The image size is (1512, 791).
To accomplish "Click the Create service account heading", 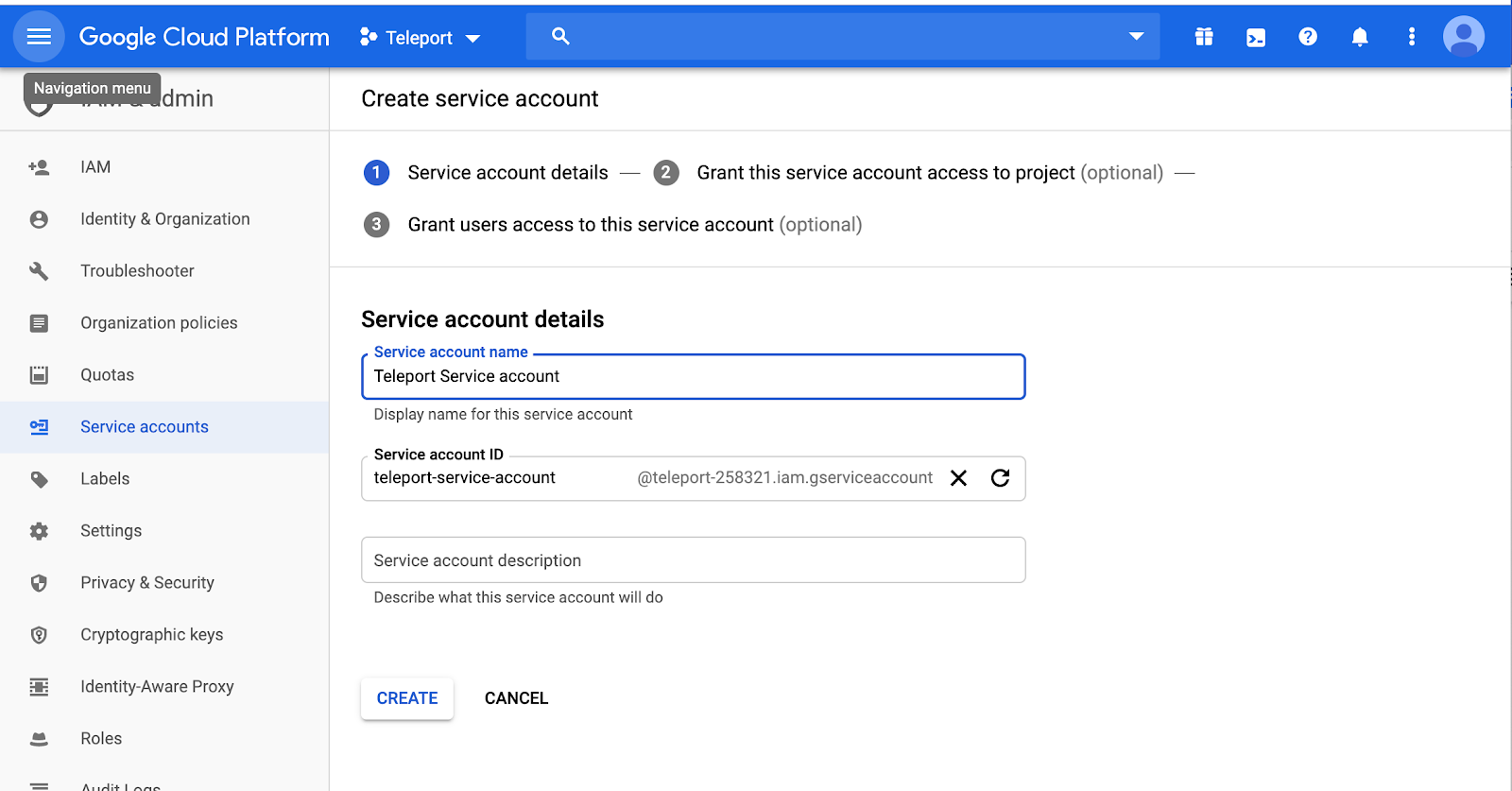I will click(x=480, y=99).
